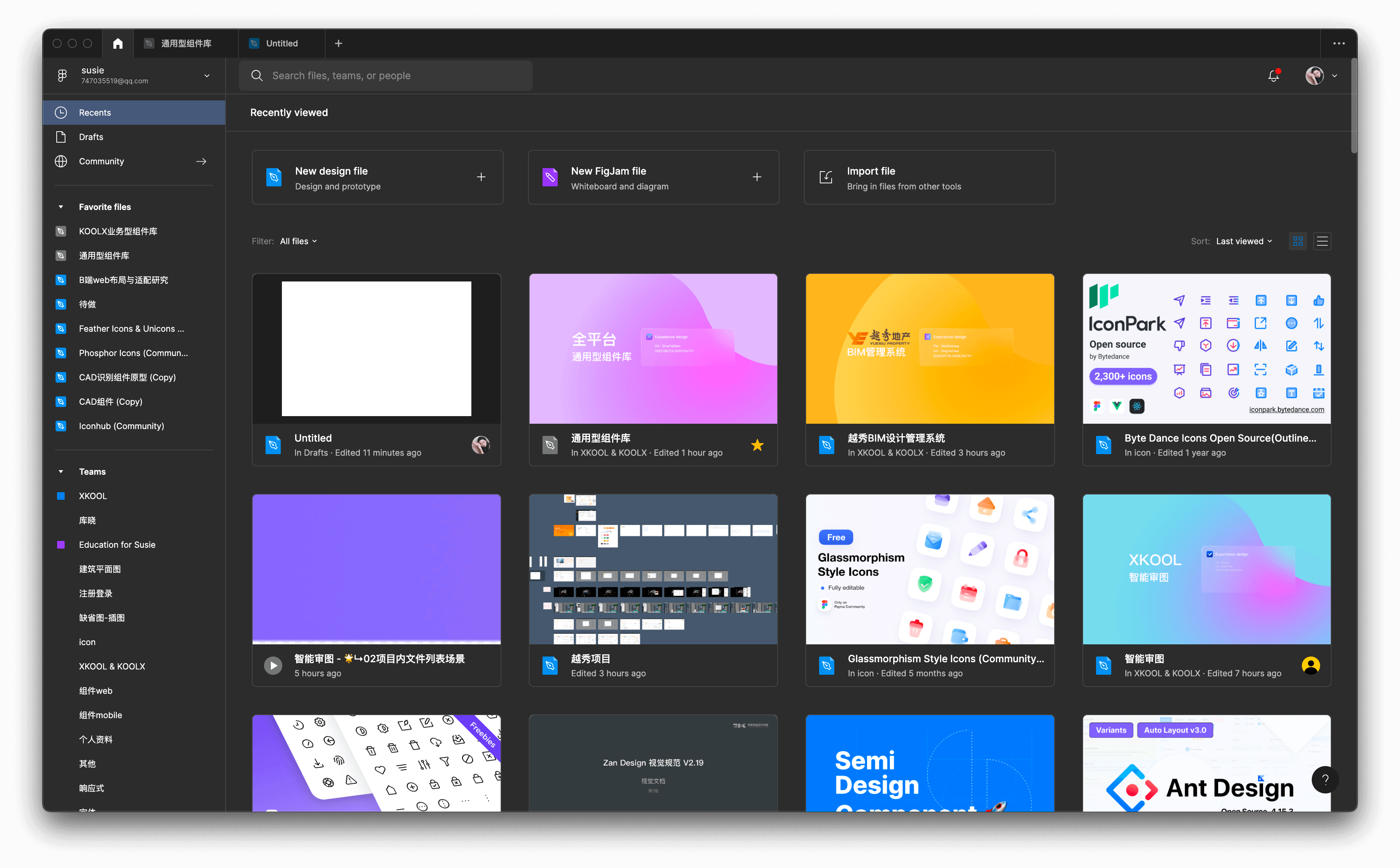Image resolution: width=1400 pixels, height=868 pixels.
Task: Unfavorite 通用型组件库 with the star
Action: click(757, 445)
